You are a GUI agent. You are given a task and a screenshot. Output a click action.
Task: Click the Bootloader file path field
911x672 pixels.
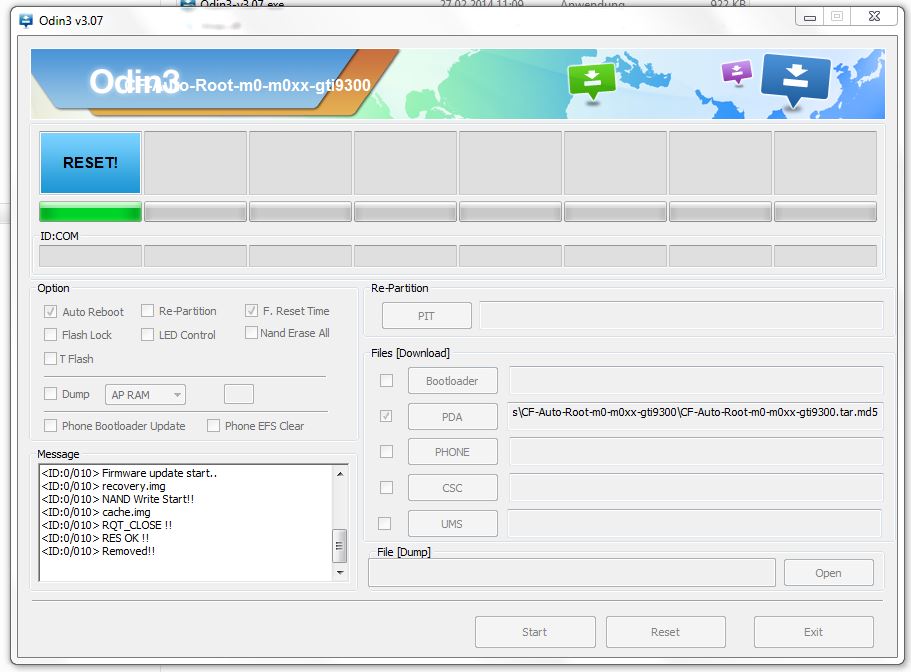tap(696, 380)
